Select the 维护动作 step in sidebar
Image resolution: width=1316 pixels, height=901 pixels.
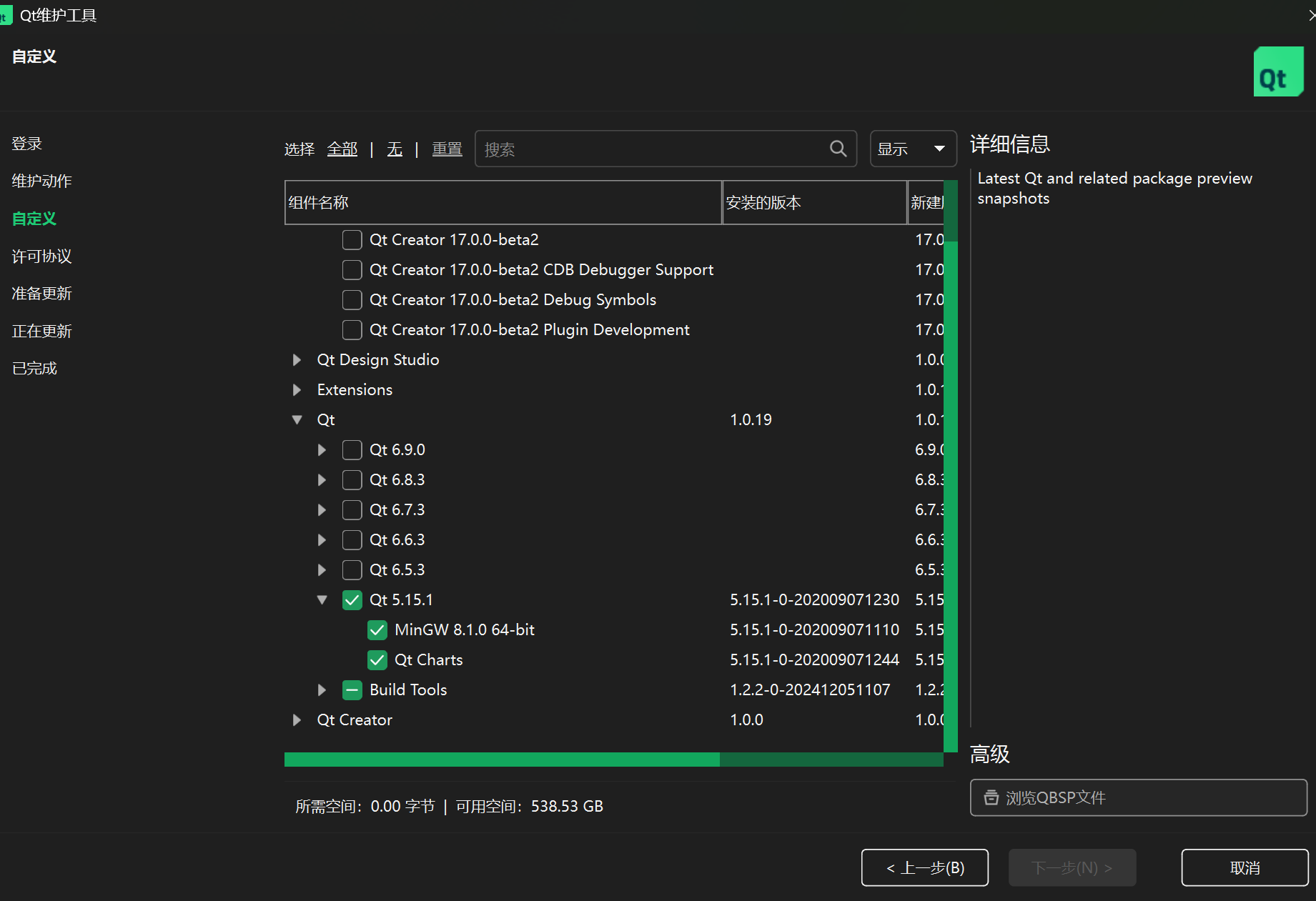pyautogui.click(x=42, y=181)
